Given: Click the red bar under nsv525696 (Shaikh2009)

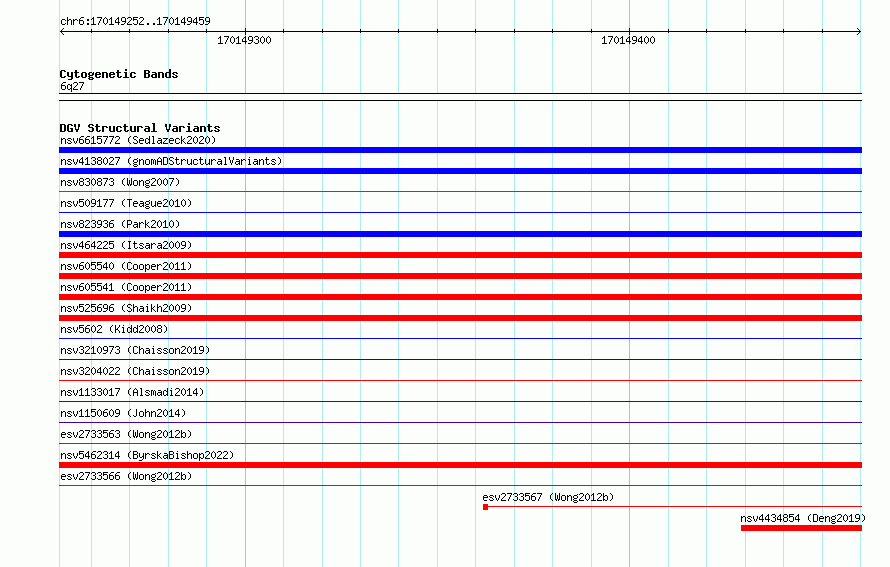Looking at the screenshot, I should coord(460,318).
